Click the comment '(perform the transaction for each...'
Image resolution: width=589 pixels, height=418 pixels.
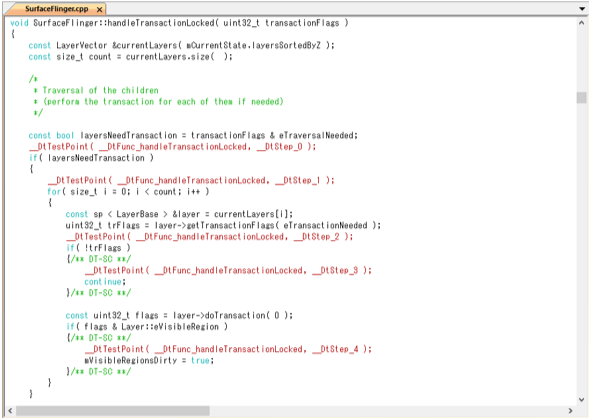point(163,102)
